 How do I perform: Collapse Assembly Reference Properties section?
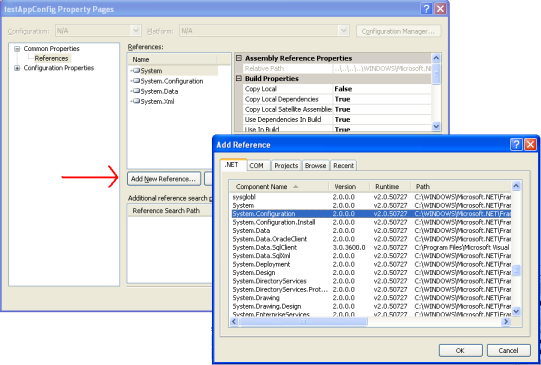239,58
